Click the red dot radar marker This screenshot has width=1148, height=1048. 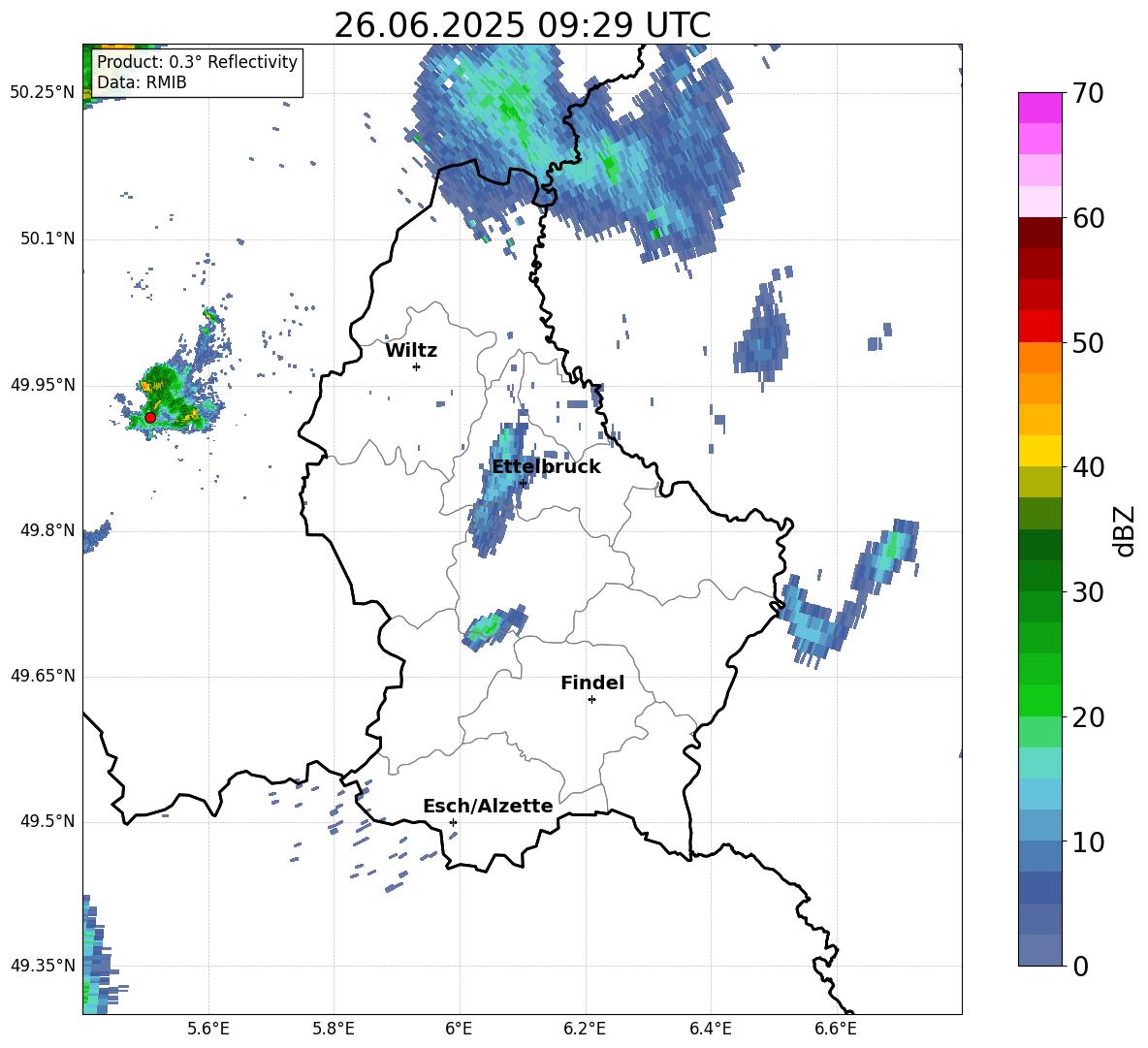[150, 417]
